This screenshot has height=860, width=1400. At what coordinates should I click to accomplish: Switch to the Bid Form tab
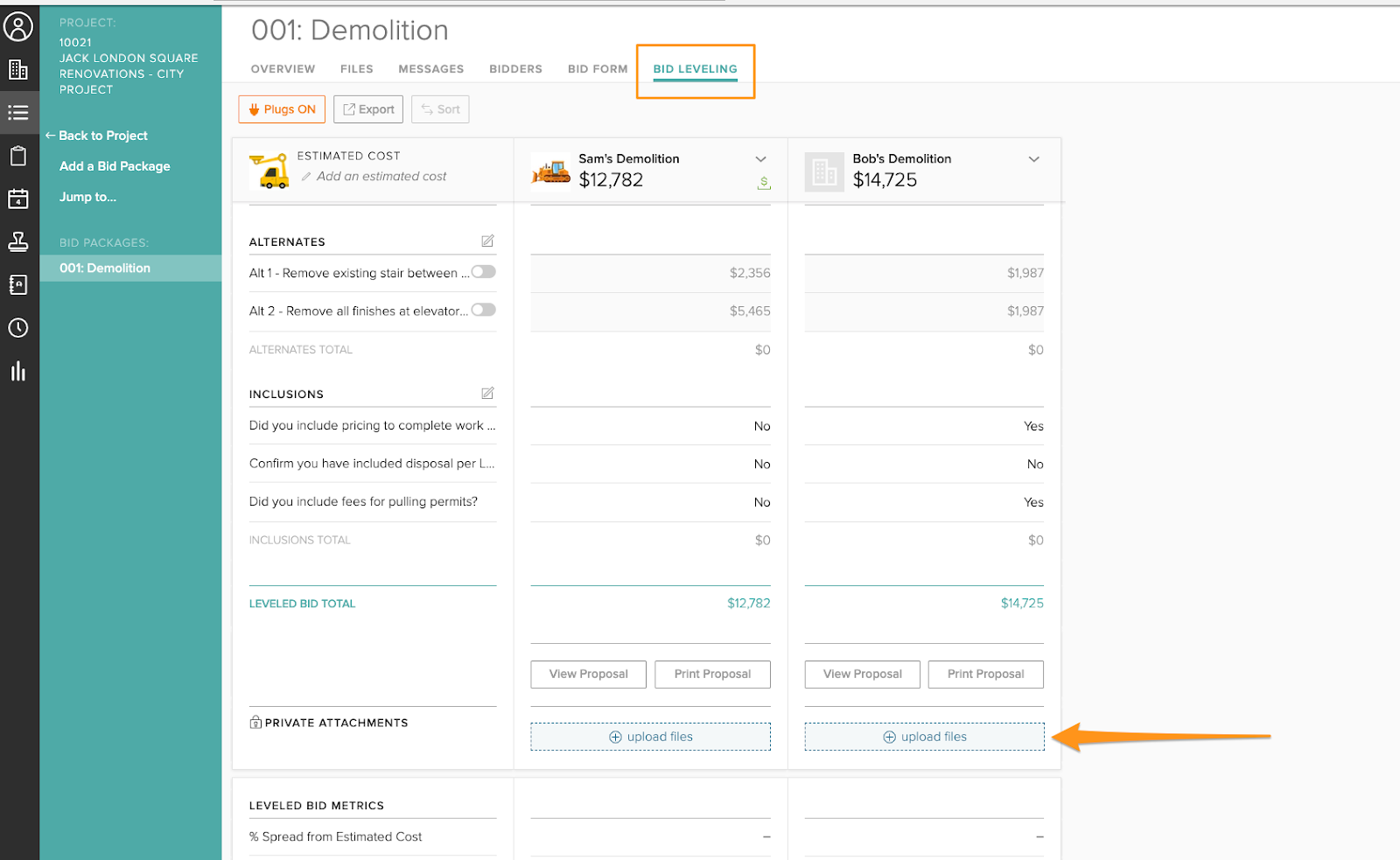(x=597, y=69)
